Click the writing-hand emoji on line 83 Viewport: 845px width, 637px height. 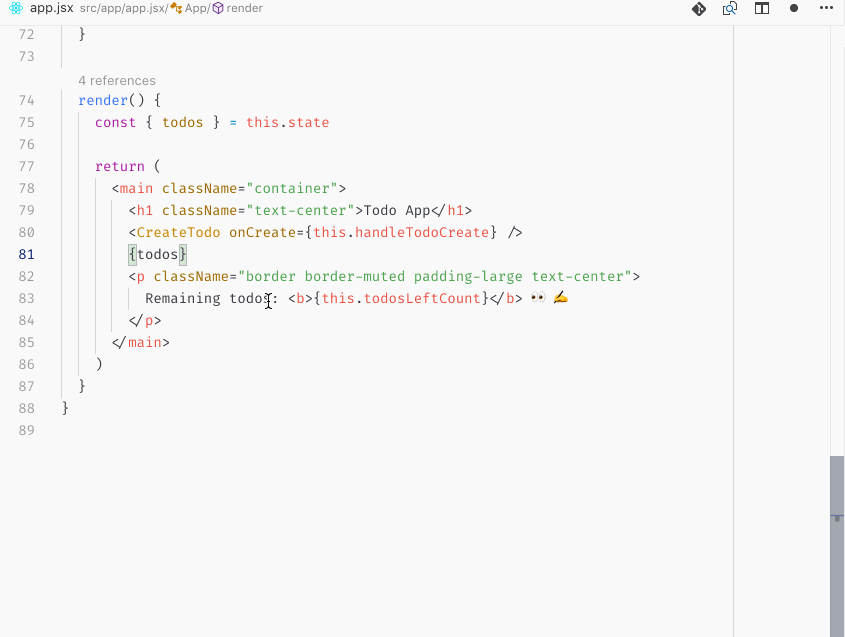(560, 297)
